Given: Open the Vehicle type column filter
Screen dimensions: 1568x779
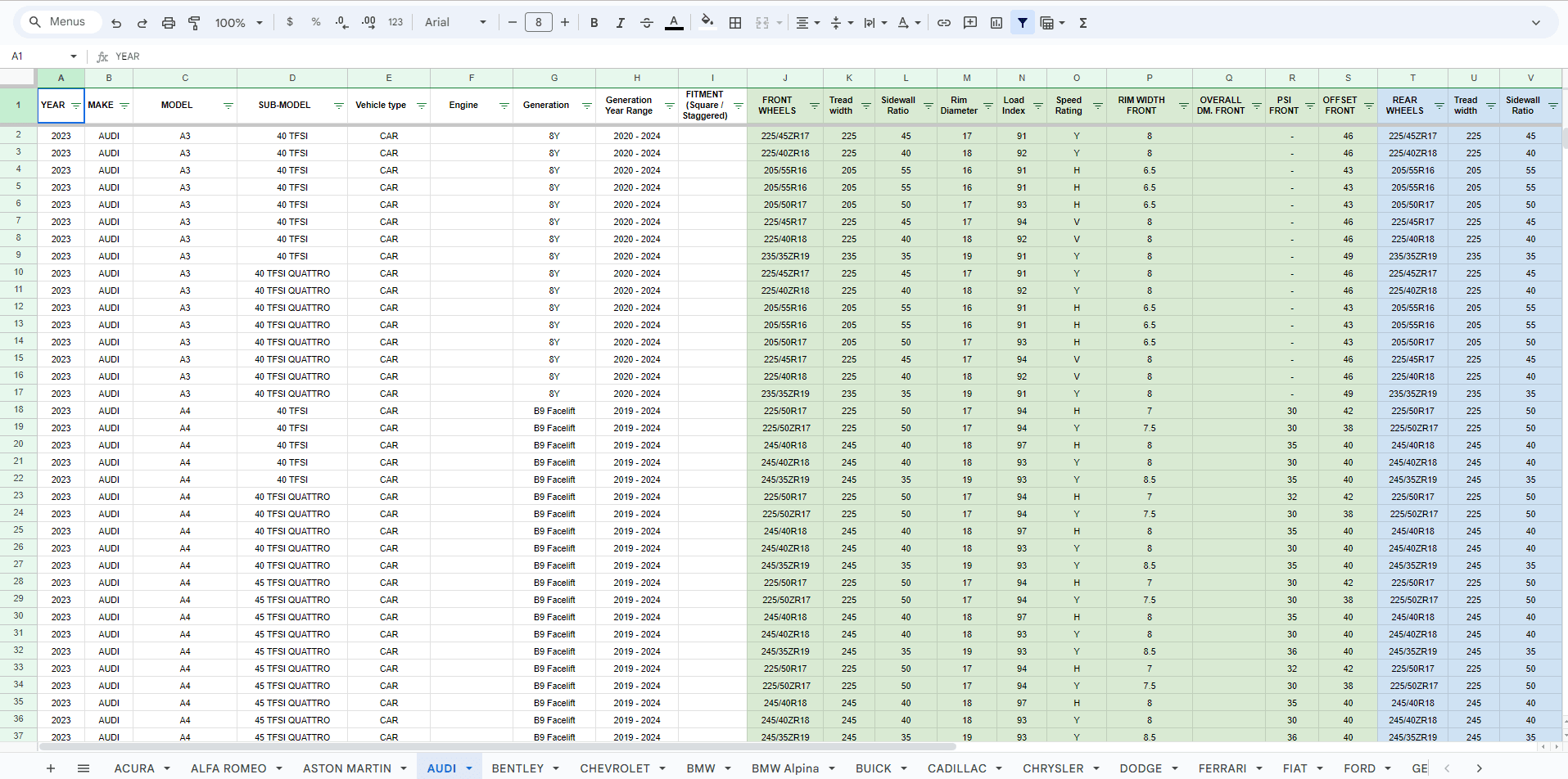Looking at the screenshot, I should click(x=422, y=106).
